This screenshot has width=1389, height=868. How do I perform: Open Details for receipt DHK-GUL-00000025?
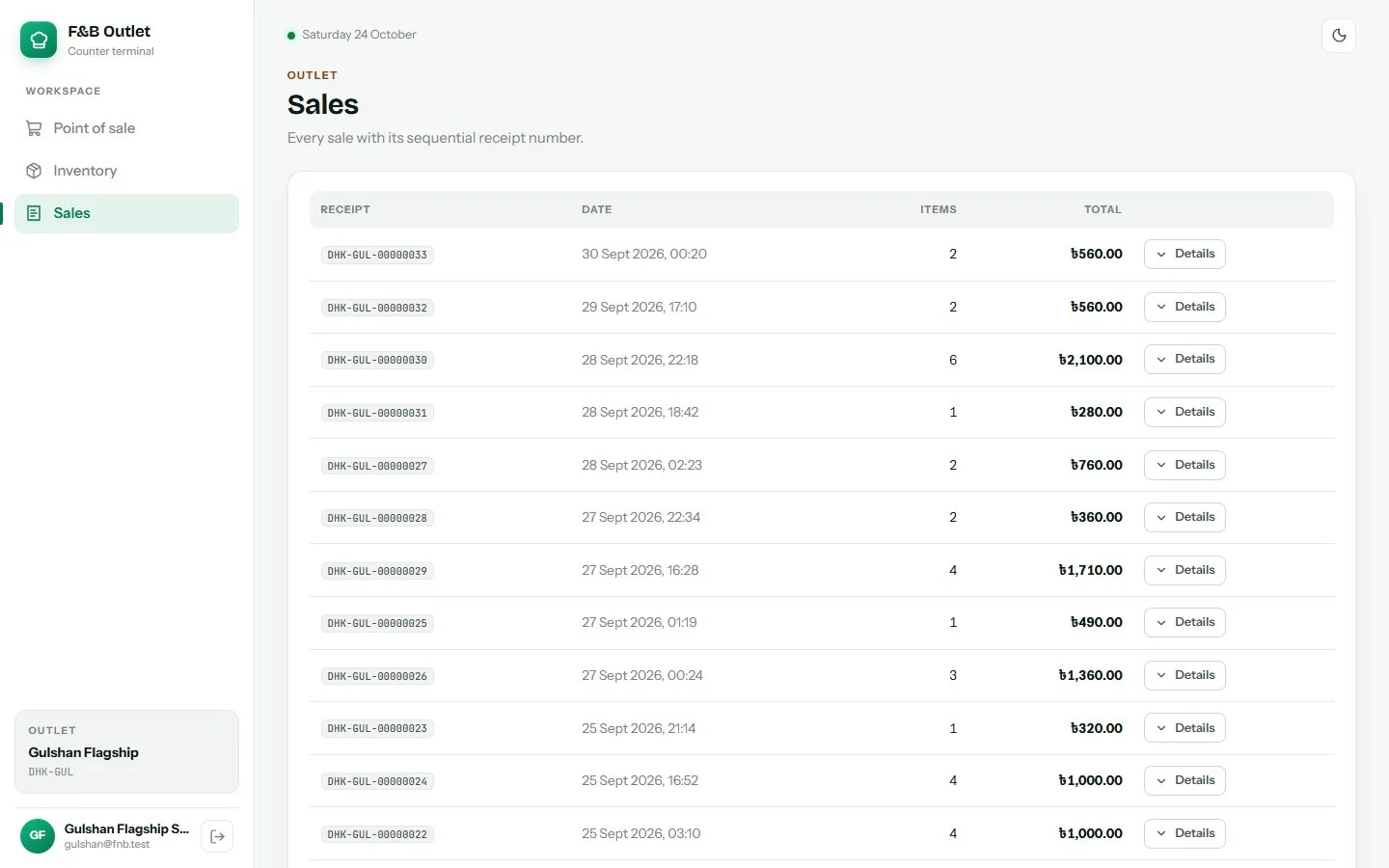pyautogui.click(x=1185, y=622)
